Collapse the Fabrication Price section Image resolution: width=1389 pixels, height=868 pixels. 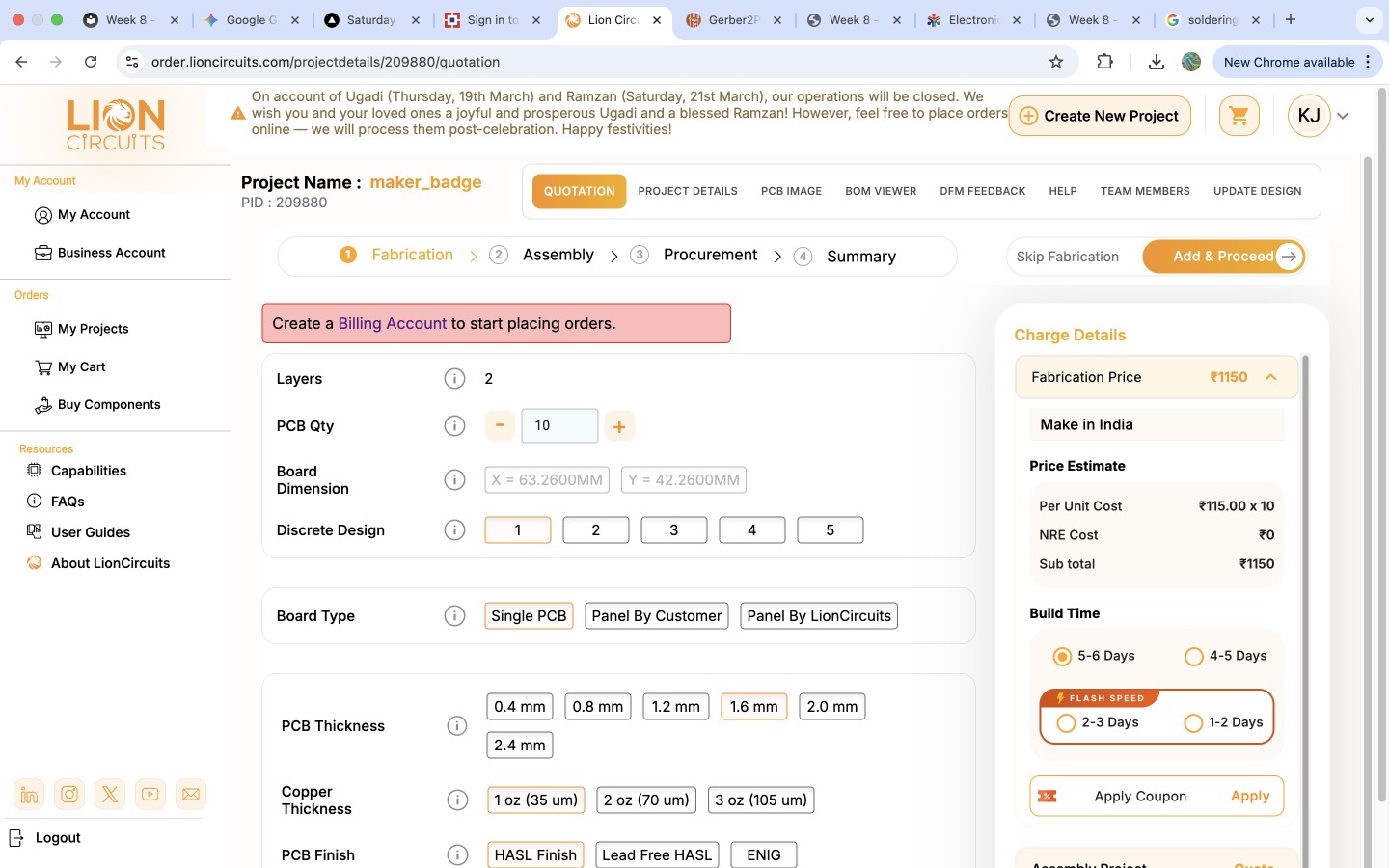pos(1270,377)
